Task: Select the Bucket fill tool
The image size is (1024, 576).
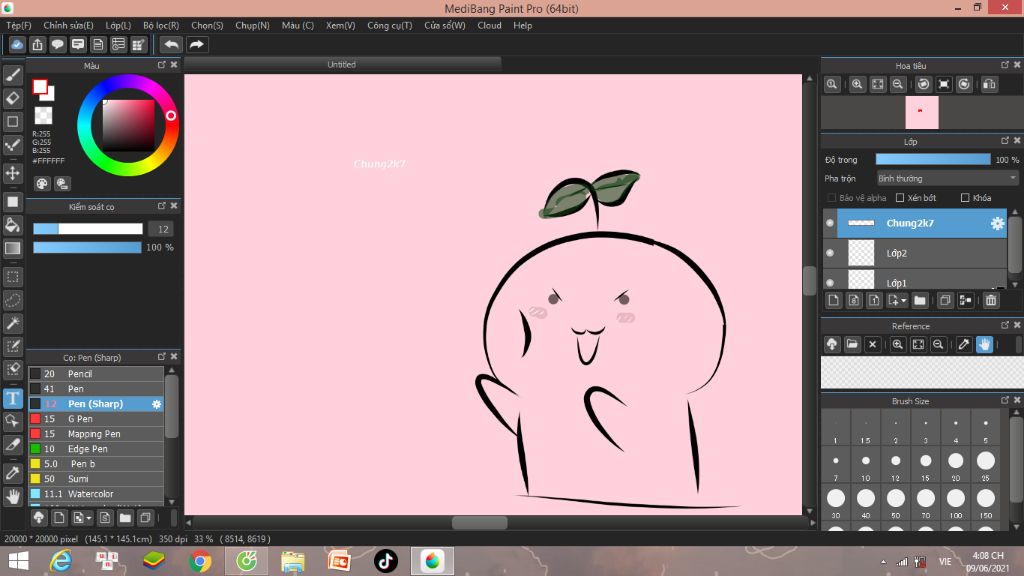Action: 12,225
